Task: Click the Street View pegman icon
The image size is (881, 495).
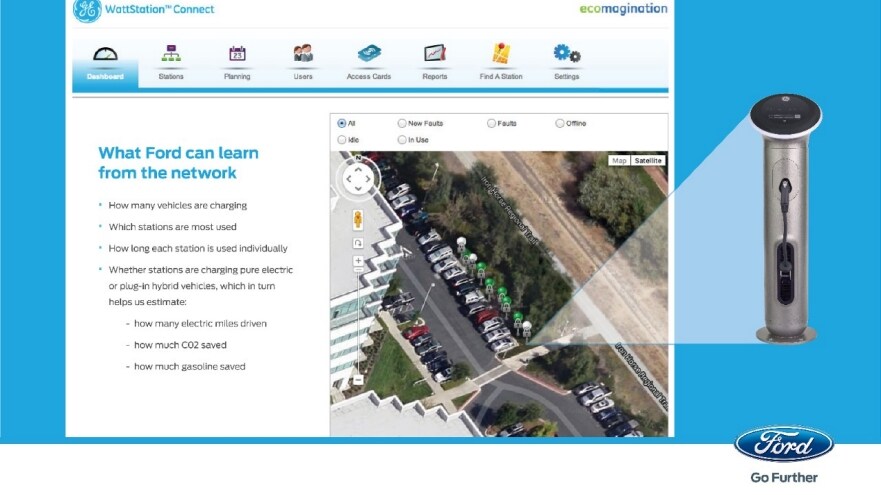Action: point(358,219)
